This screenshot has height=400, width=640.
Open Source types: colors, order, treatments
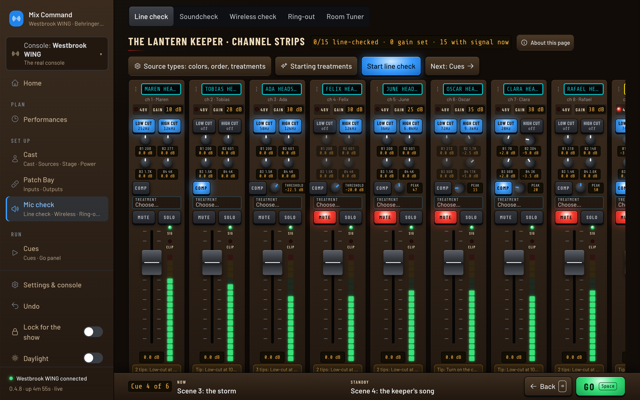(x=200, y=66)
